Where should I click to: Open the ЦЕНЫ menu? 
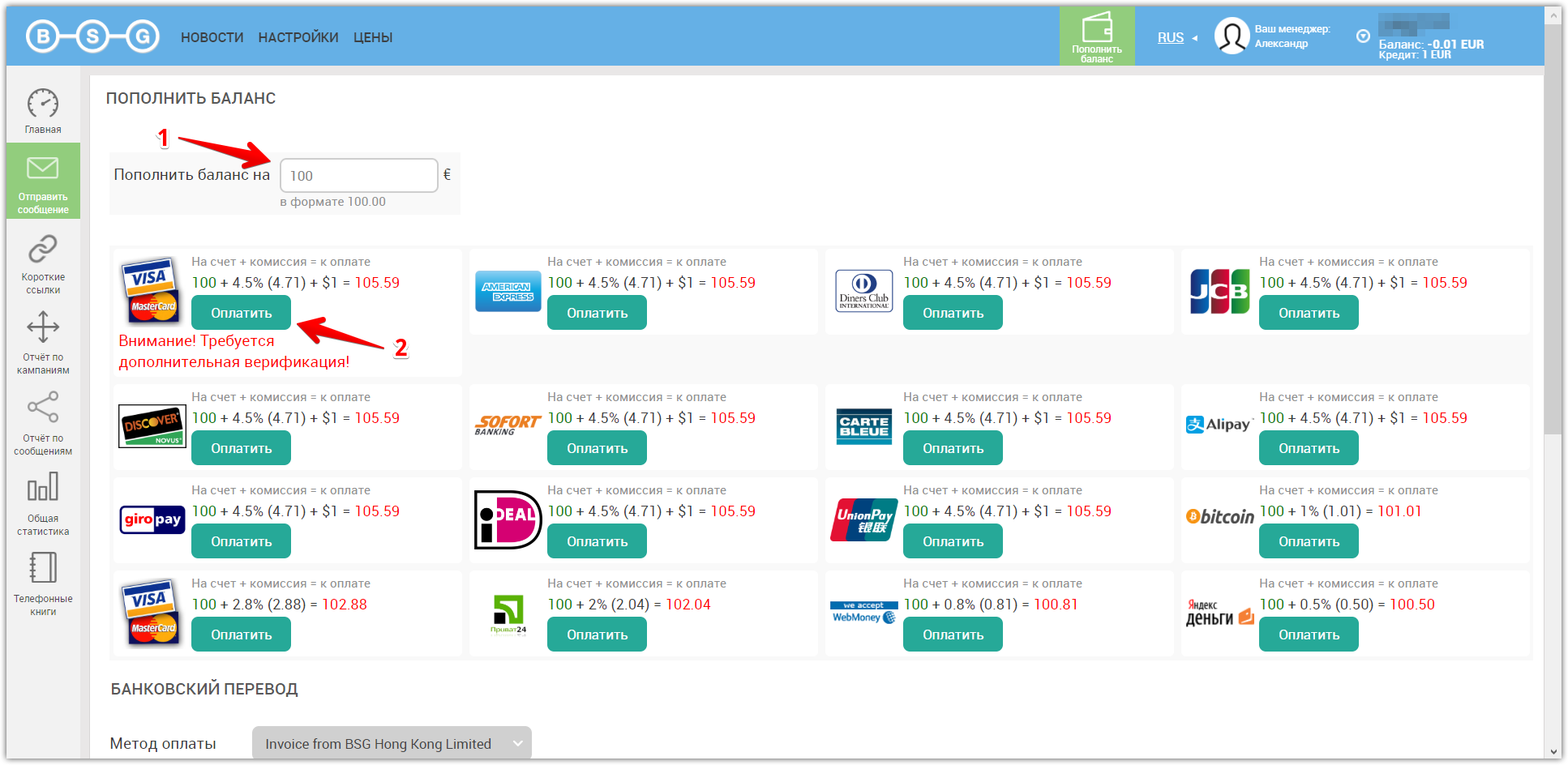(x=373, y=37)
